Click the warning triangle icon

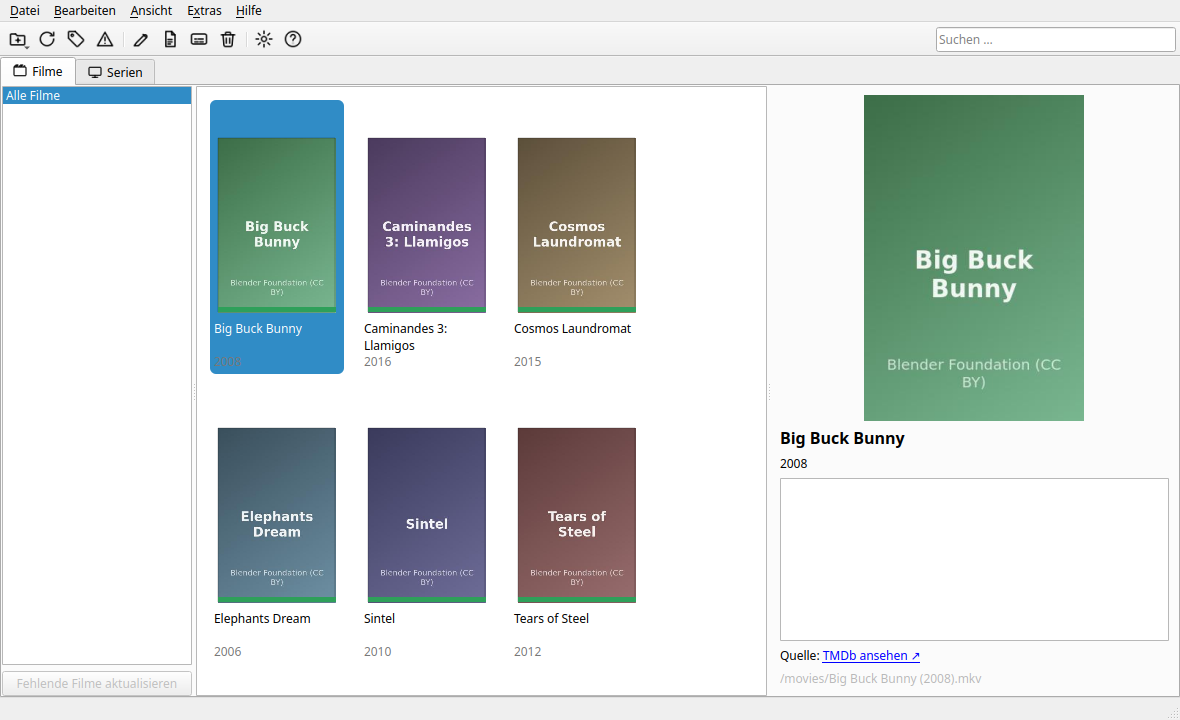pos(105,39)
